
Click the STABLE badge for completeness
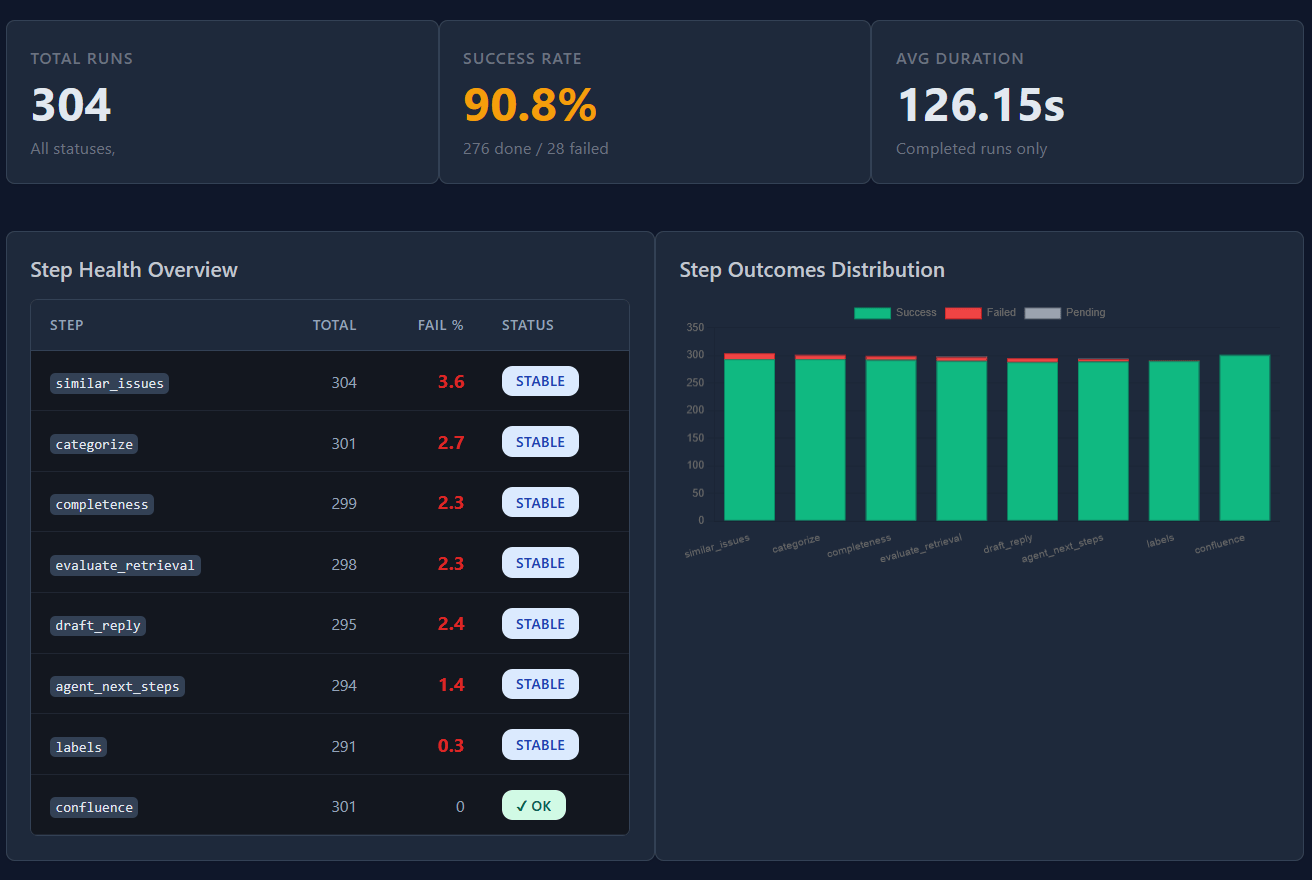click(x=540, y=503)
